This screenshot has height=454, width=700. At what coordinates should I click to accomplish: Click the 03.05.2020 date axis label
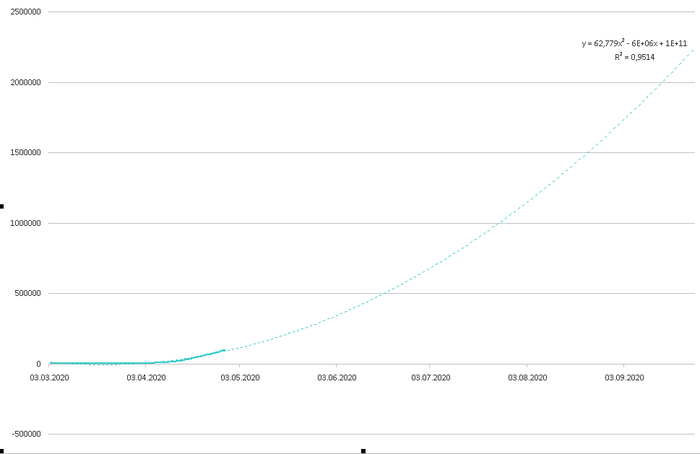[240, 378]
